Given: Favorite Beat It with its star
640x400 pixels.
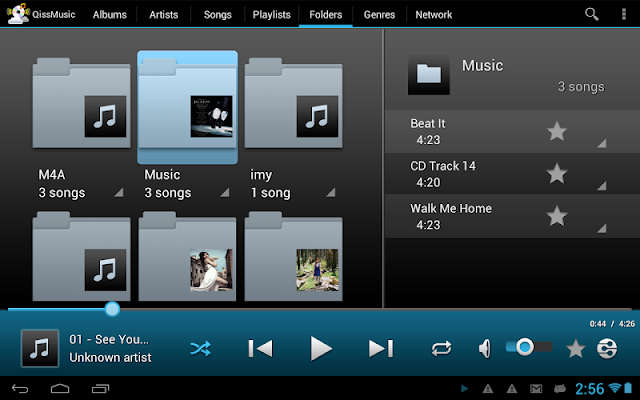Looking at the screenshot, I should point(557,131).
